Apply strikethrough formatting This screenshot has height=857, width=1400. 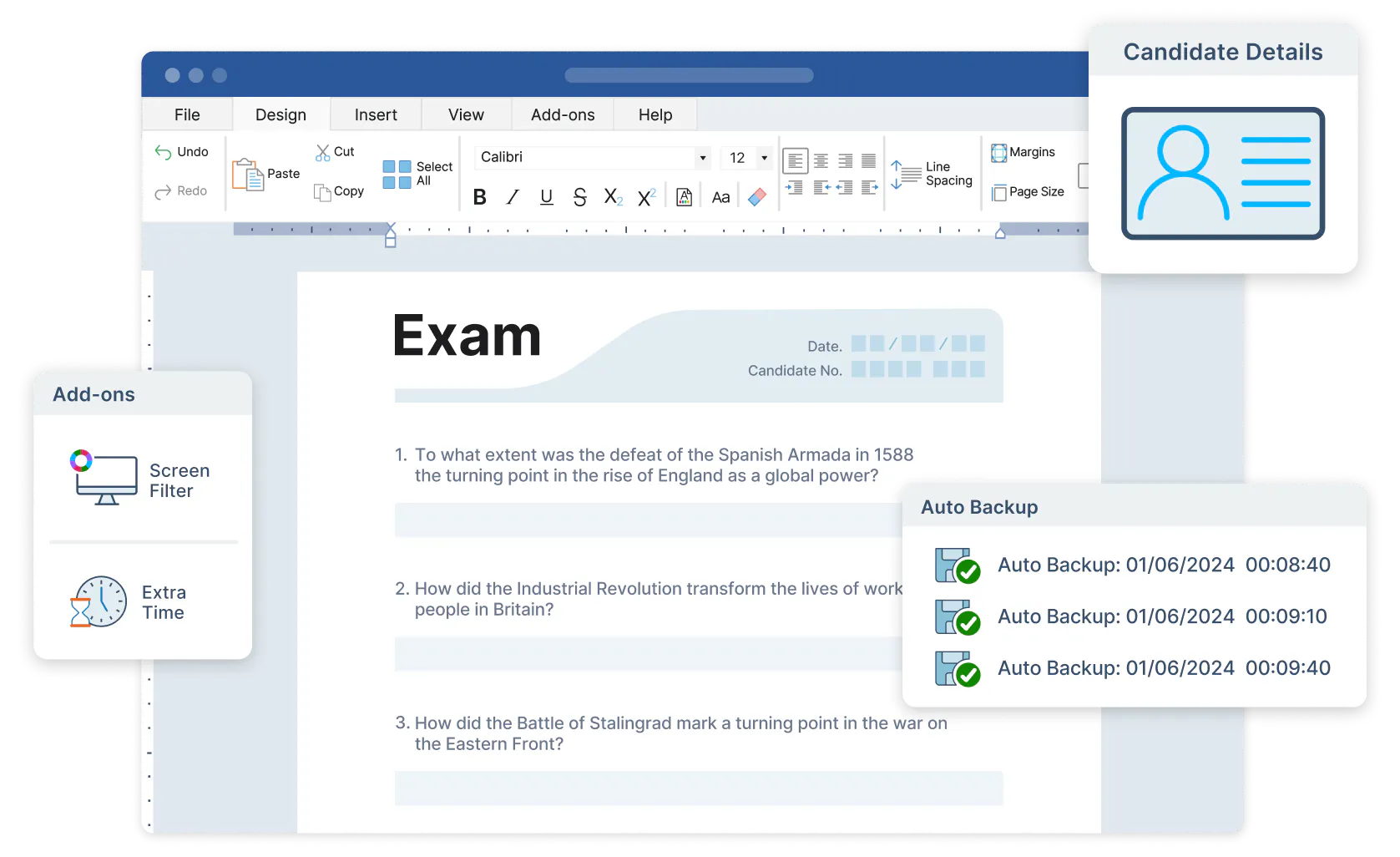coord(579,196)
